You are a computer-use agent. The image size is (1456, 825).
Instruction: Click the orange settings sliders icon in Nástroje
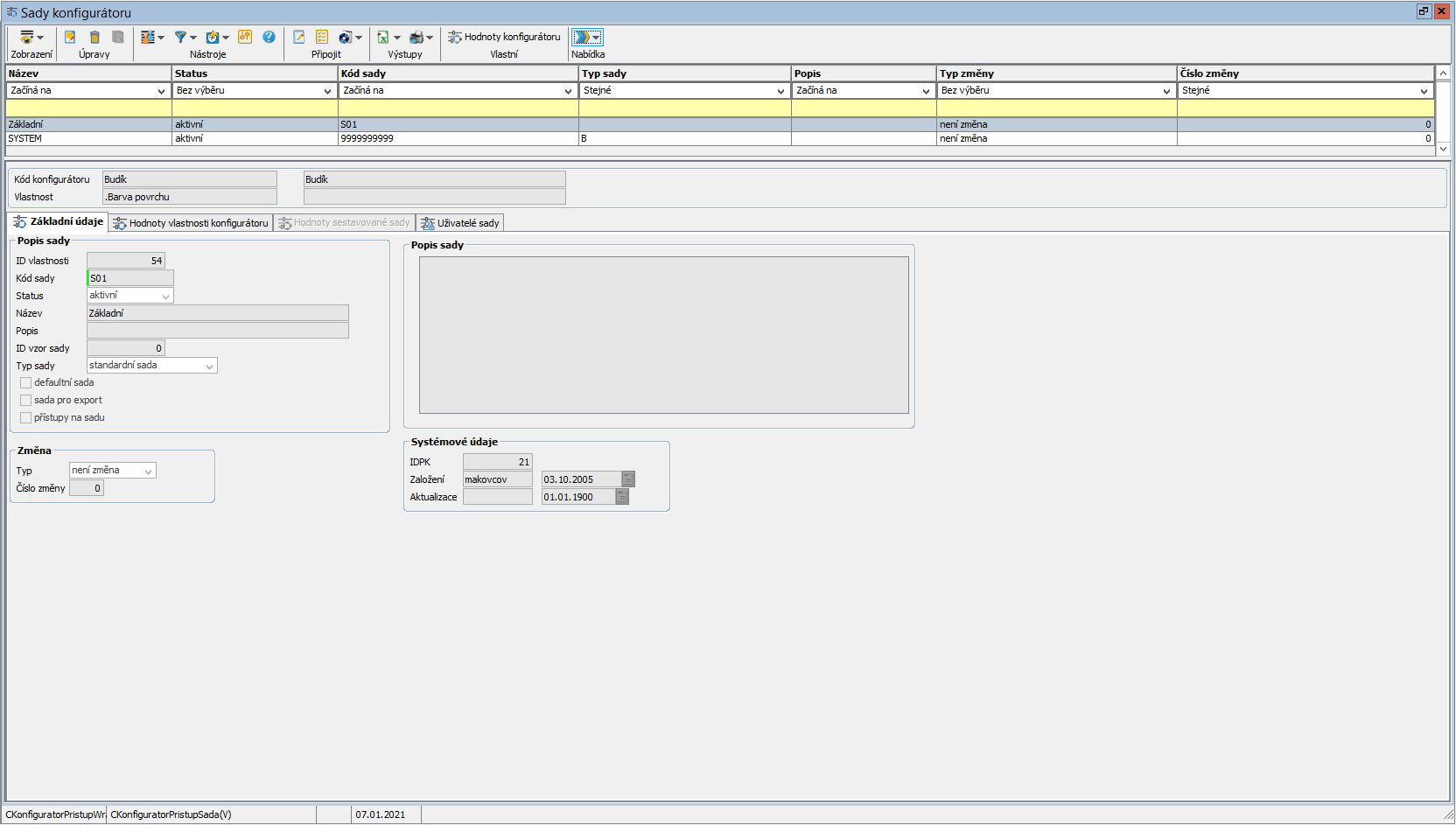click(245, 37)
